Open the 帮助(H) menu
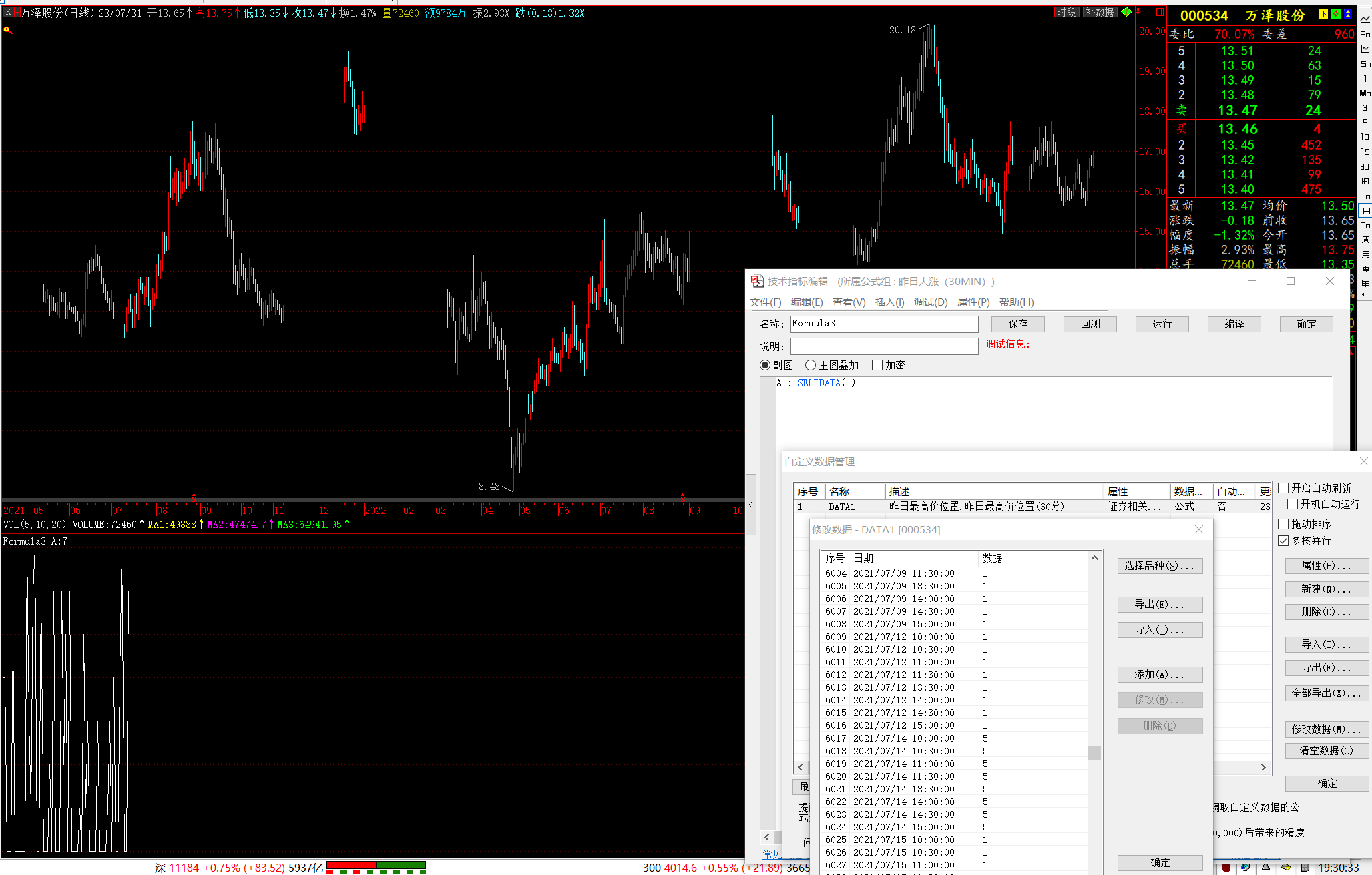The image size is (1372, 875). (x=1016, y=302)
